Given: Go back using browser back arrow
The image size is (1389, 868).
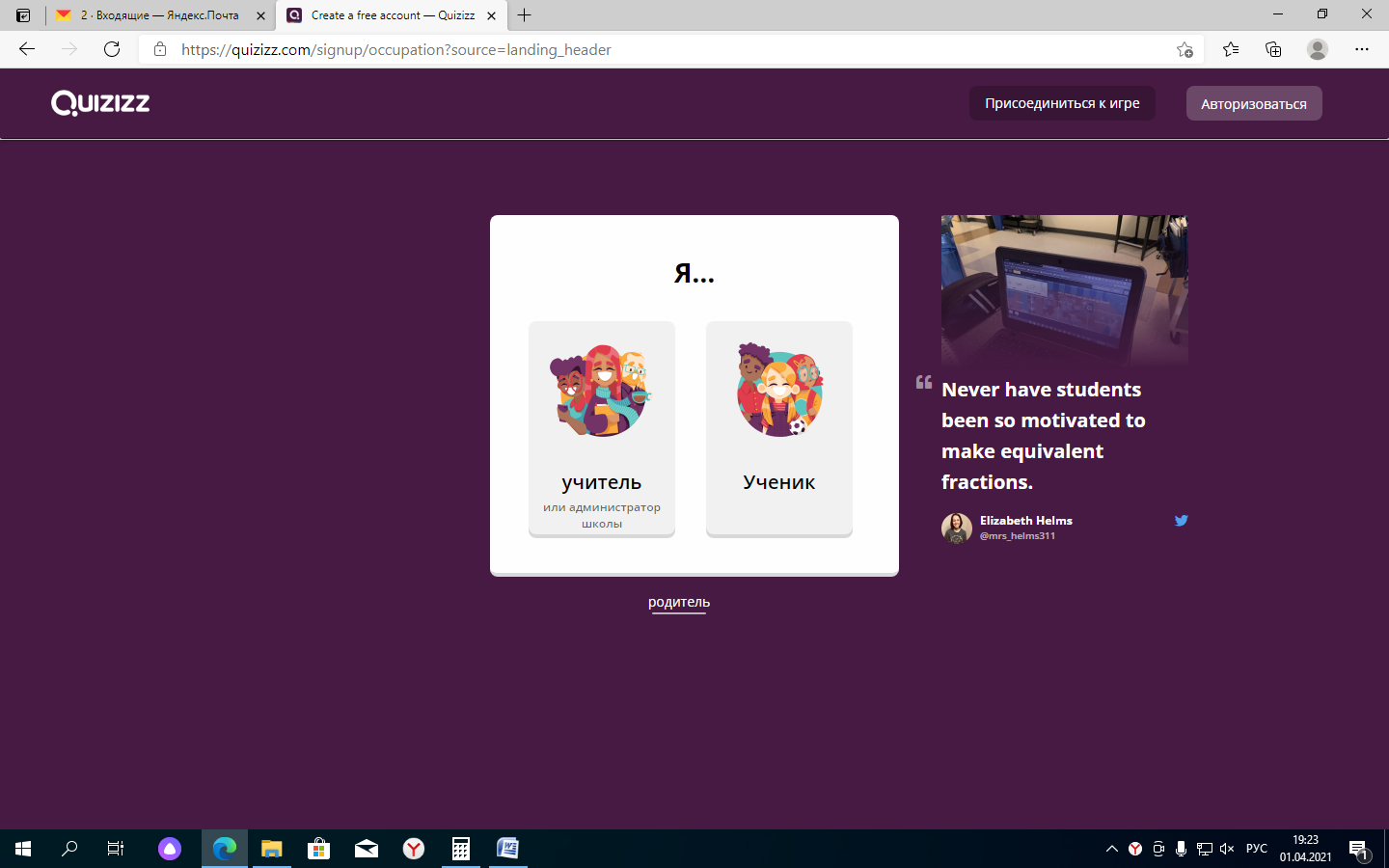Looking at the screenshot, I should pos(27,49).
